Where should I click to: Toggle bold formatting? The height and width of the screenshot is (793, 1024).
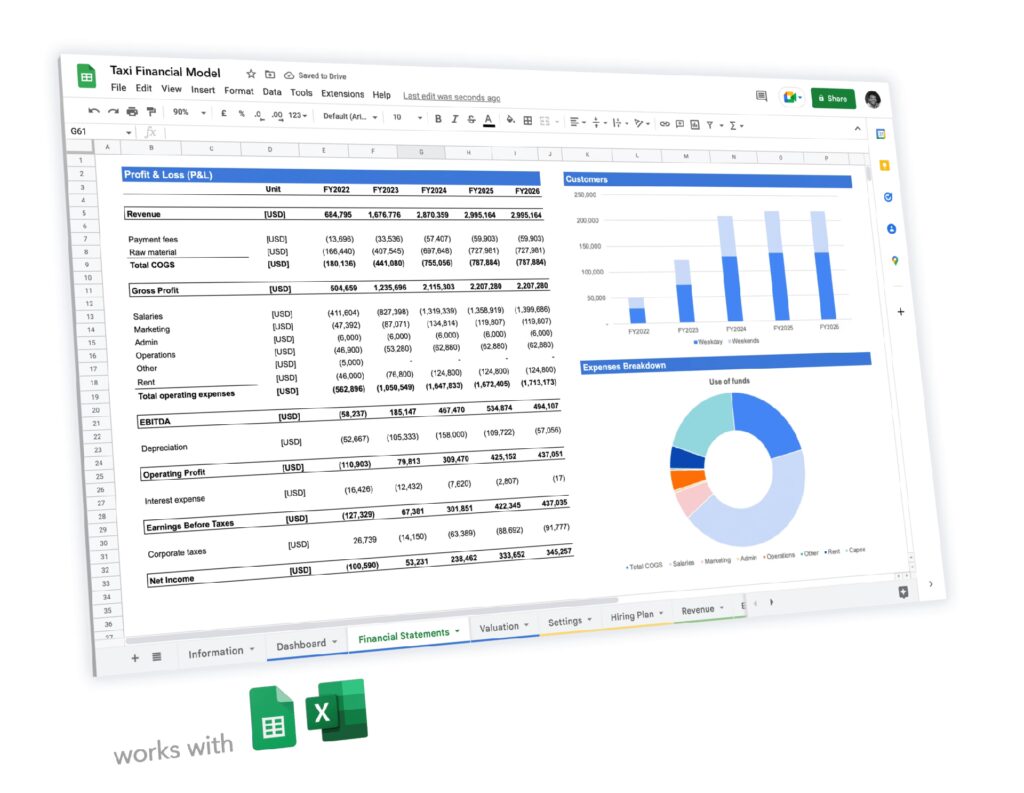438,118
